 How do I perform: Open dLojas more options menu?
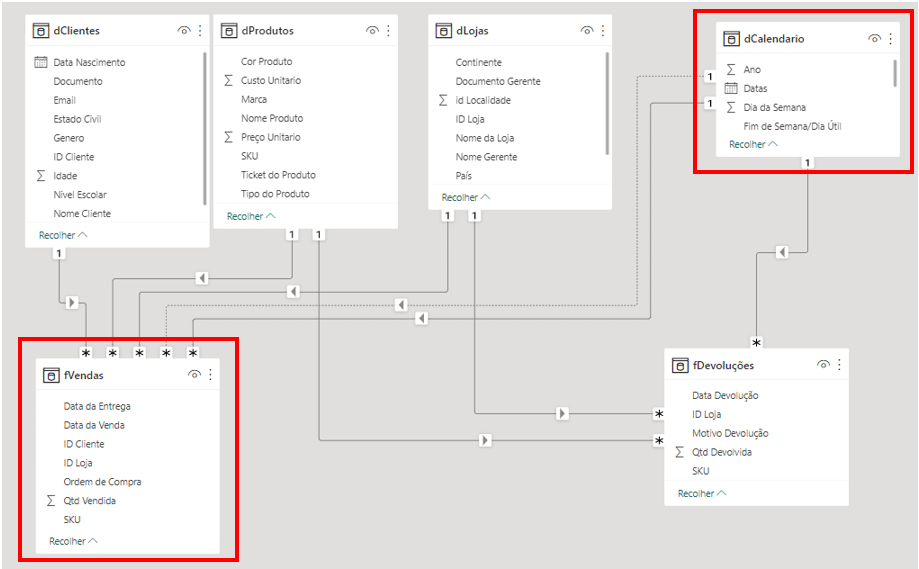[x=603, y=30]
